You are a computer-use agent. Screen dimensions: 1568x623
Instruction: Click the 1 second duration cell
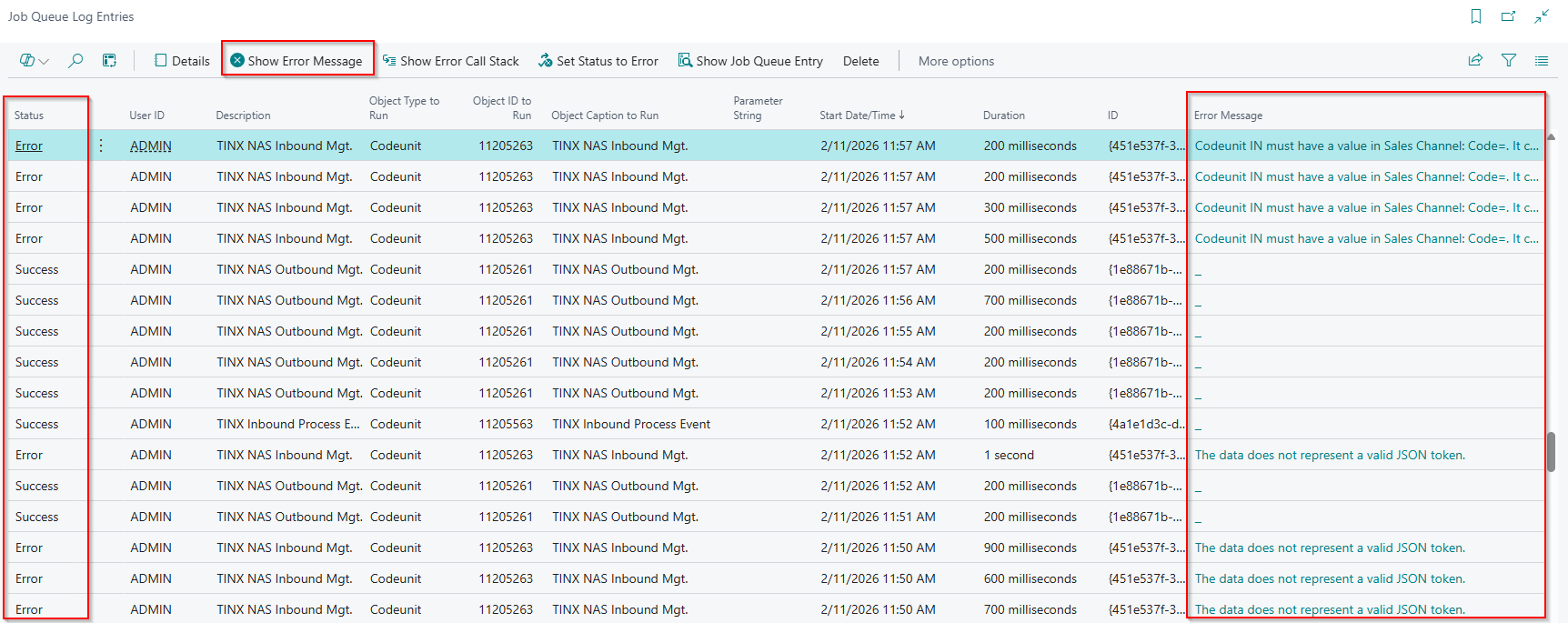click(1009, 455)
